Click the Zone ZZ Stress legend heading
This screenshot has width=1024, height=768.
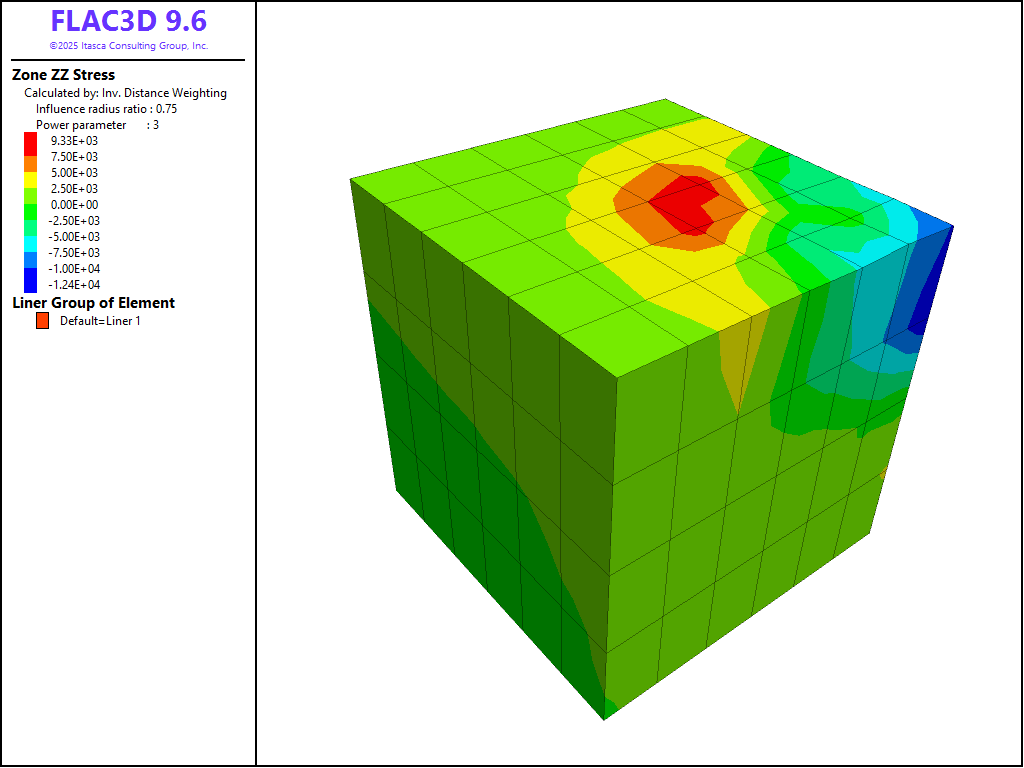63,75
